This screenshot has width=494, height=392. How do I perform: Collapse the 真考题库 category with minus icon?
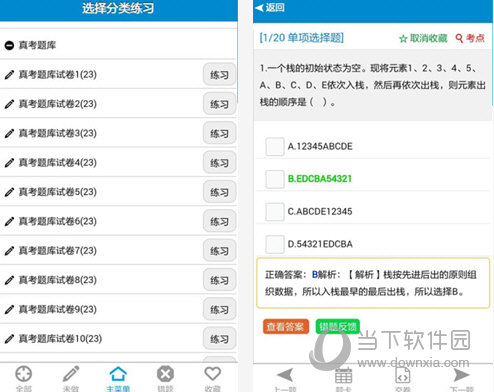[x=9, y=45]
